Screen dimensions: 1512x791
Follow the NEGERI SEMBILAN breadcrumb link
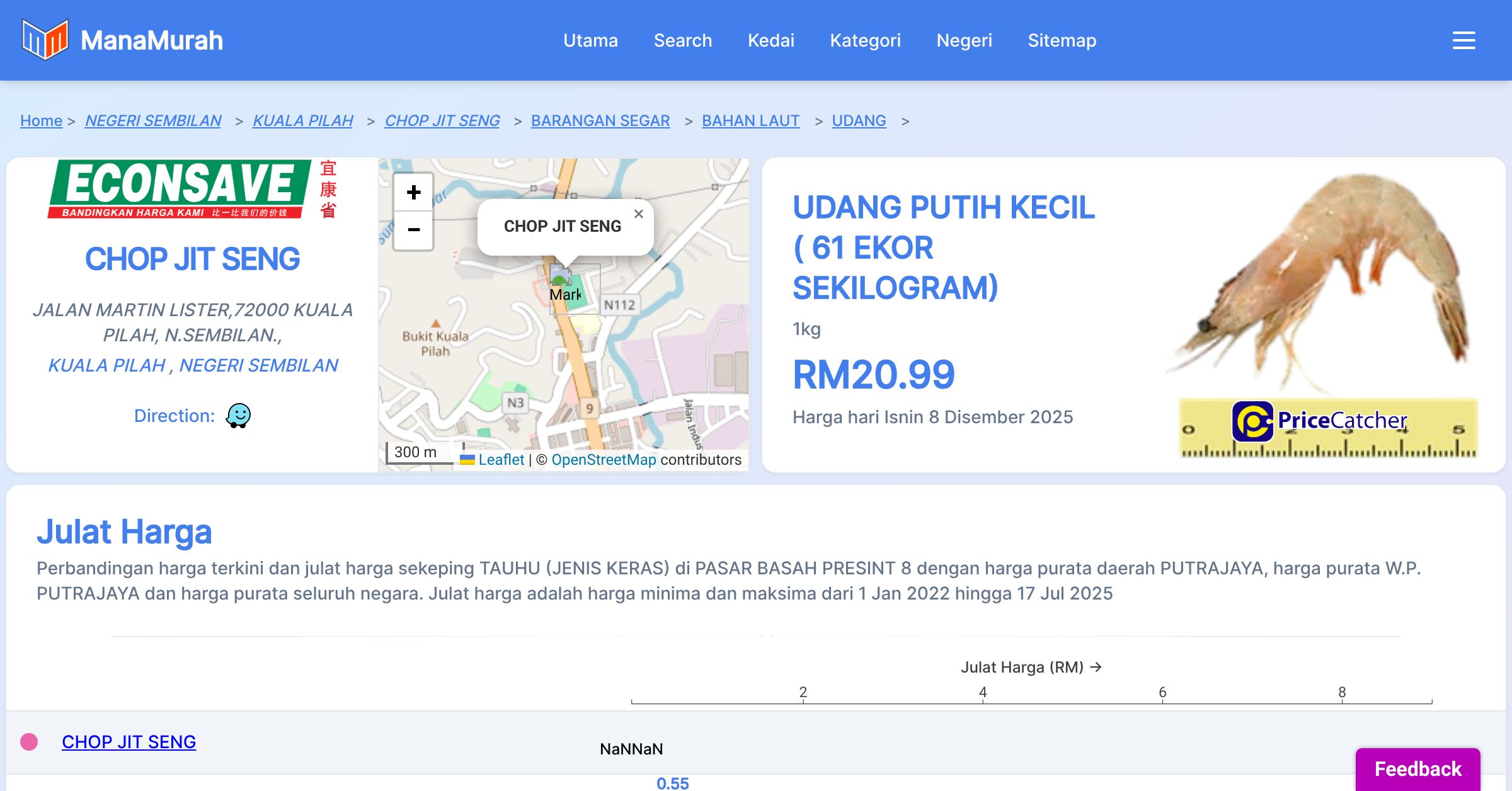click(x=153, y=120)
